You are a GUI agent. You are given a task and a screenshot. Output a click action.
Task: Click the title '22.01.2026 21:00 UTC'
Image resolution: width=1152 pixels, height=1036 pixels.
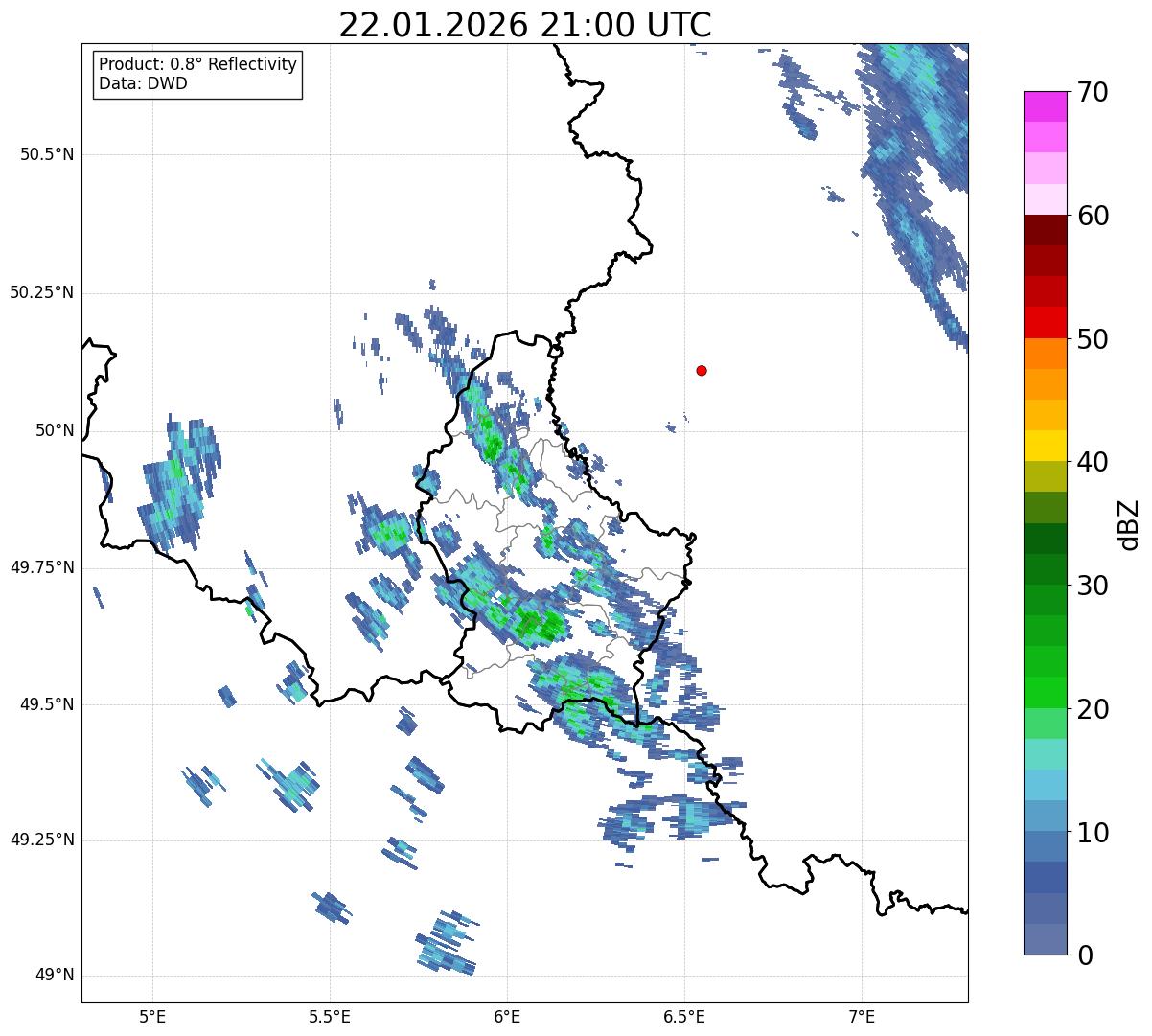tap(525, 24)
